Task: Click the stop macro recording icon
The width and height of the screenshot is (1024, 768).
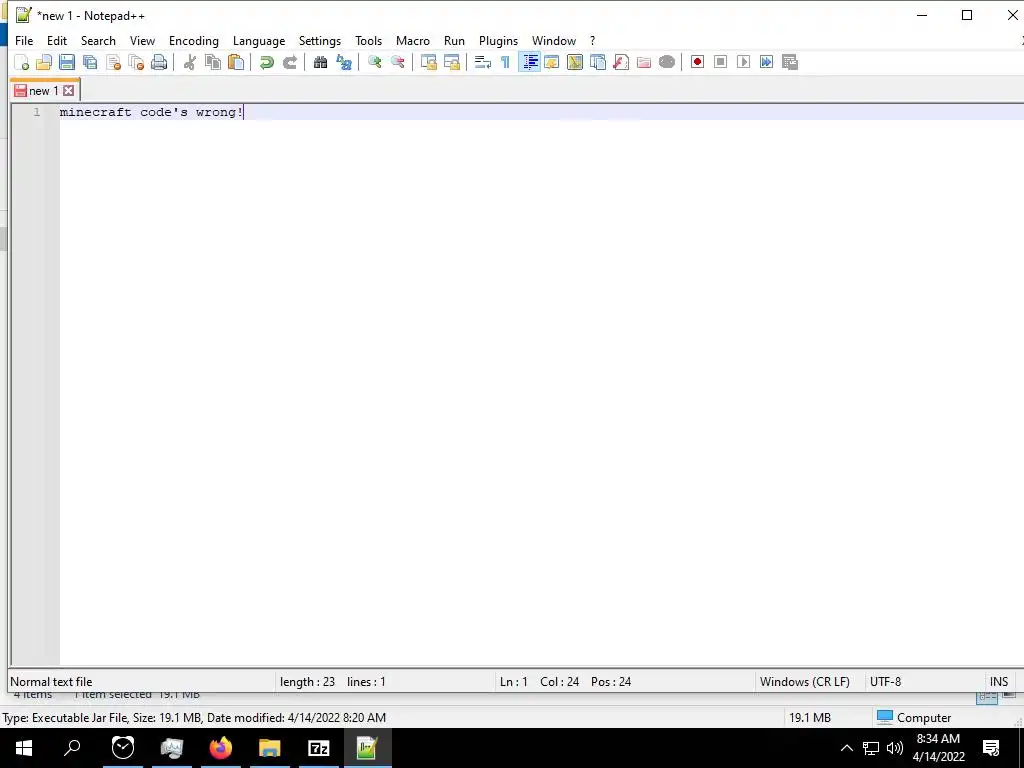Action: tap(720, 62)
